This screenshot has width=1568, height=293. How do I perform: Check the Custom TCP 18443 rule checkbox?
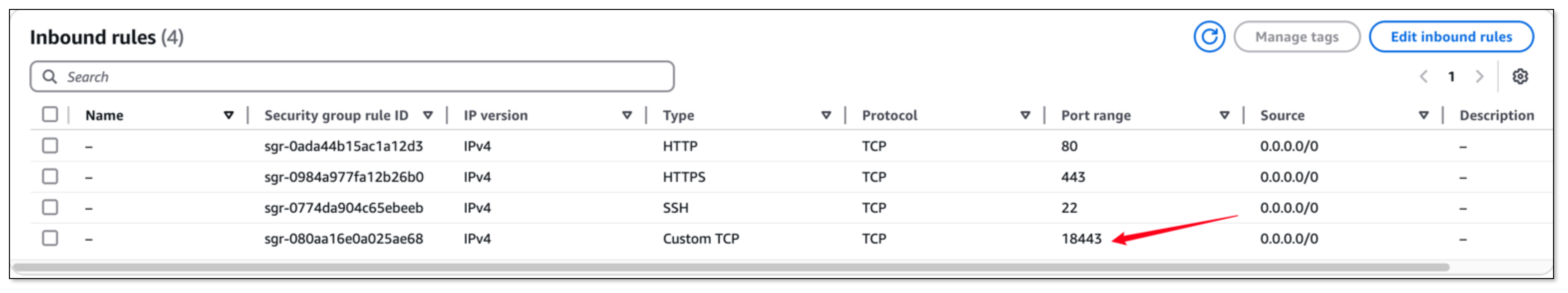tap(49, 239)
